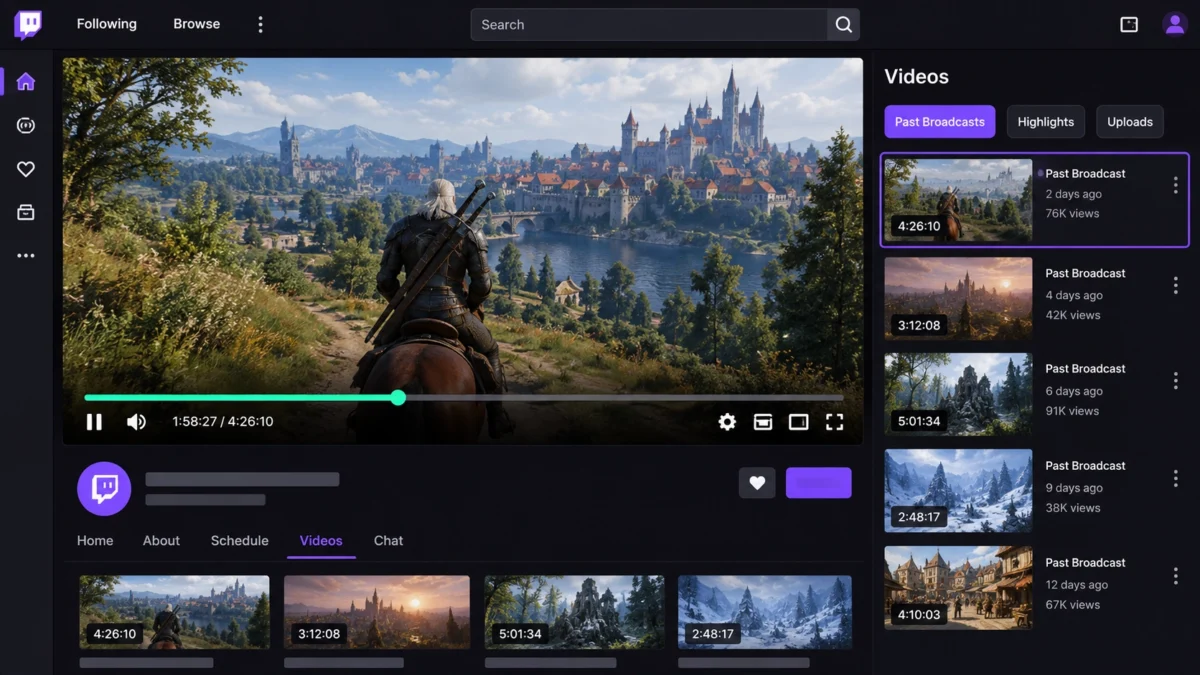Click the '38K views' text
1200x675 pixels.
coord(1072,508)
